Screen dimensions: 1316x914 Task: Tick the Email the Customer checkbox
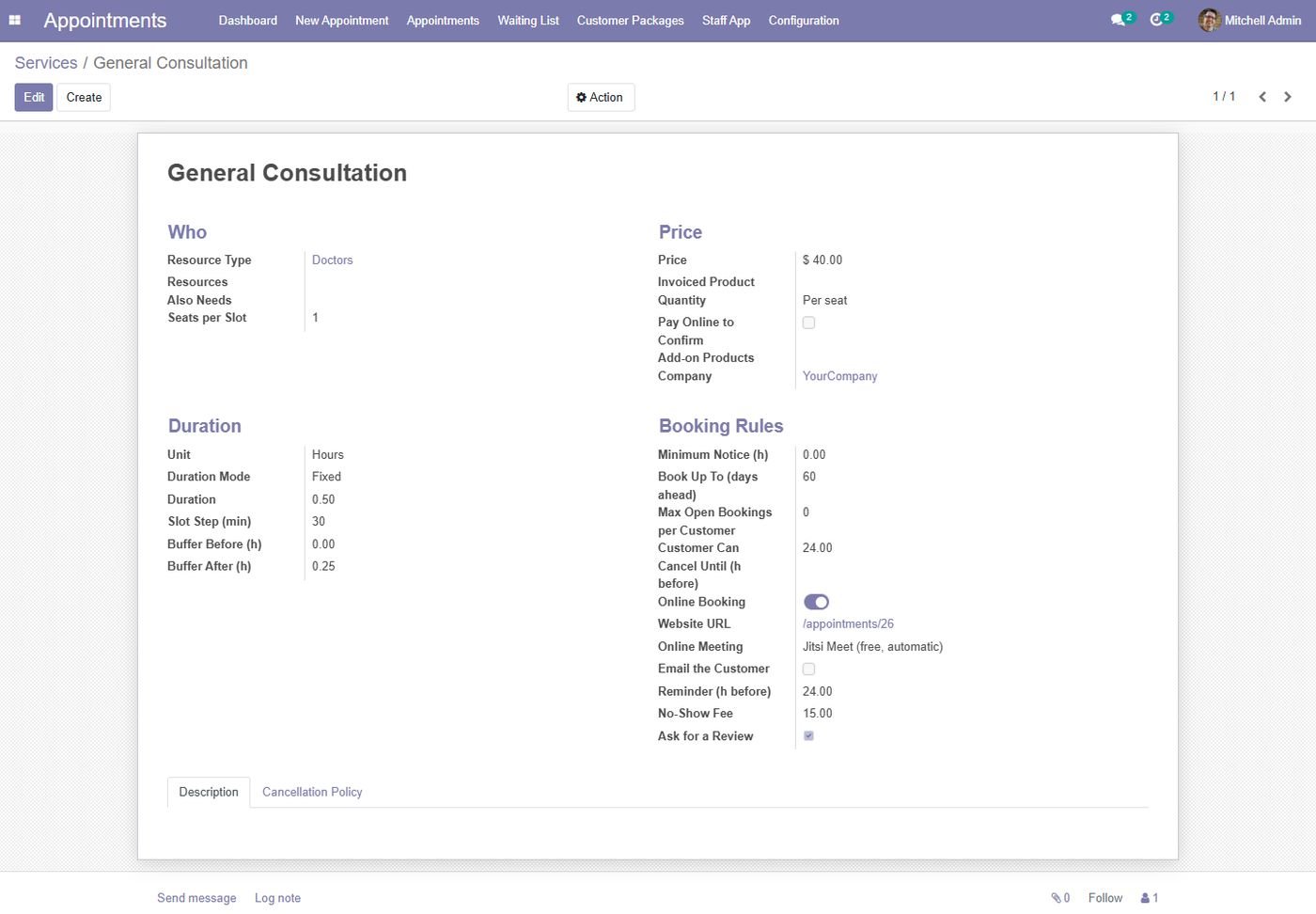point(808,669)
